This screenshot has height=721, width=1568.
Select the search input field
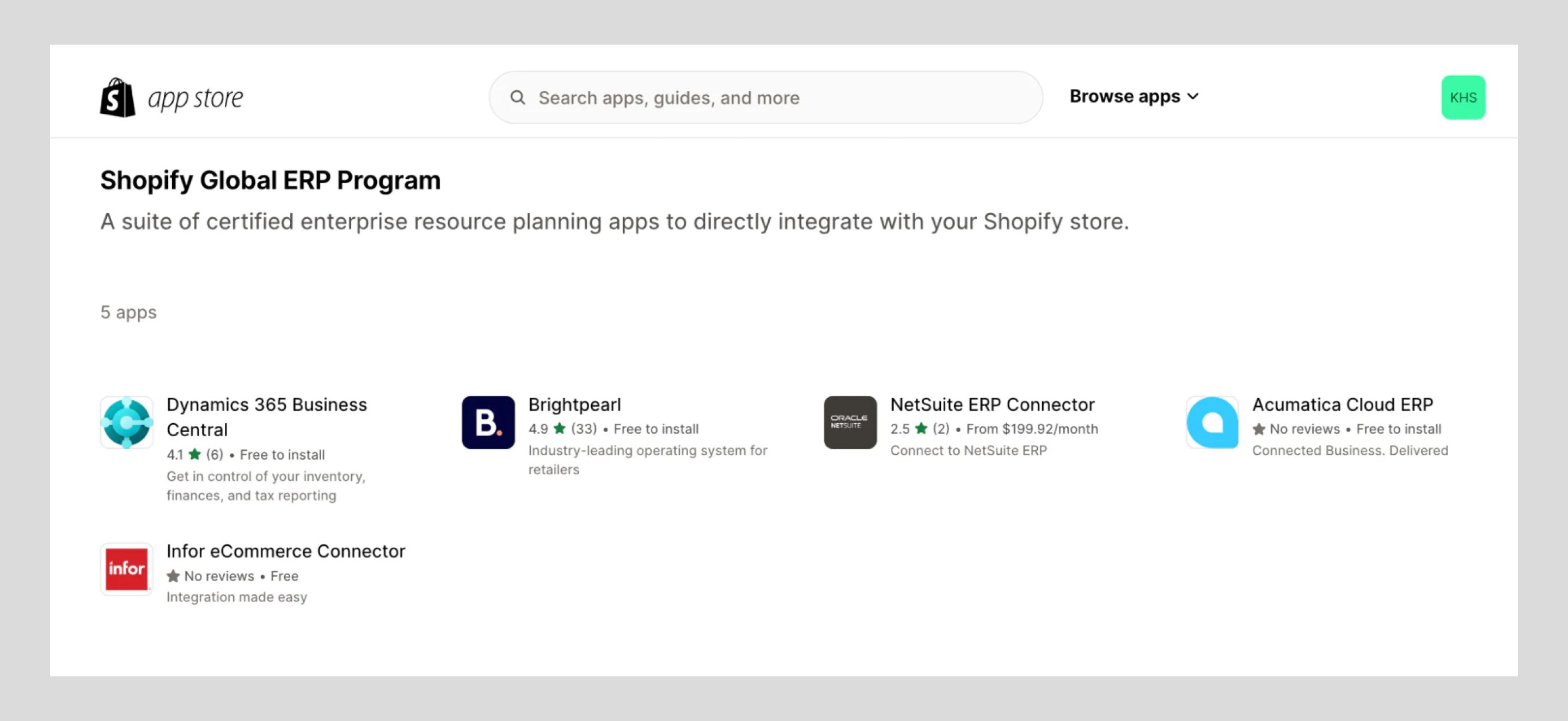(766, 97)
